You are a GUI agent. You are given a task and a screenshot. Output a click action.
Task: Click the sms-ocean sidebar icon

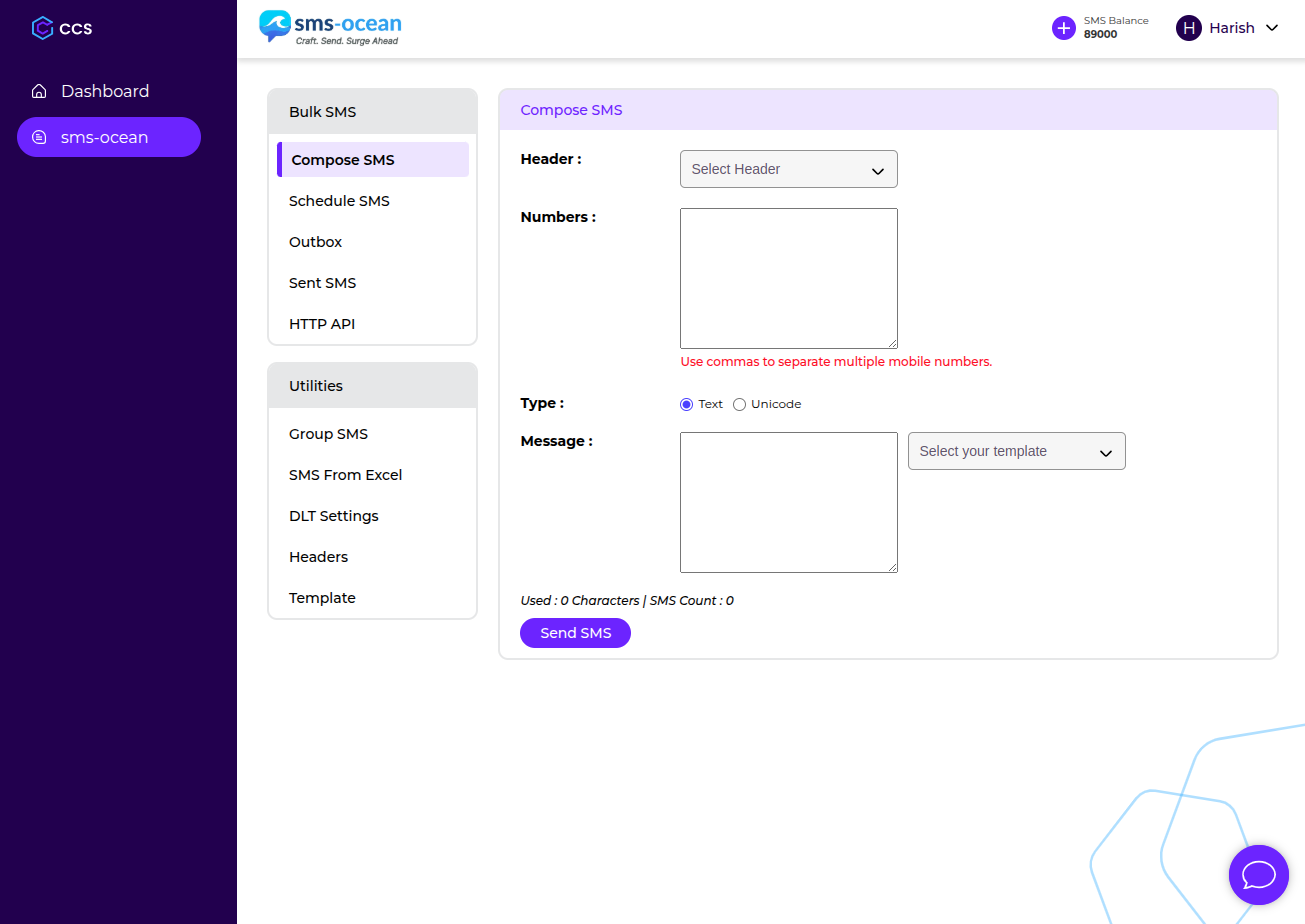(x=39, y=137)
